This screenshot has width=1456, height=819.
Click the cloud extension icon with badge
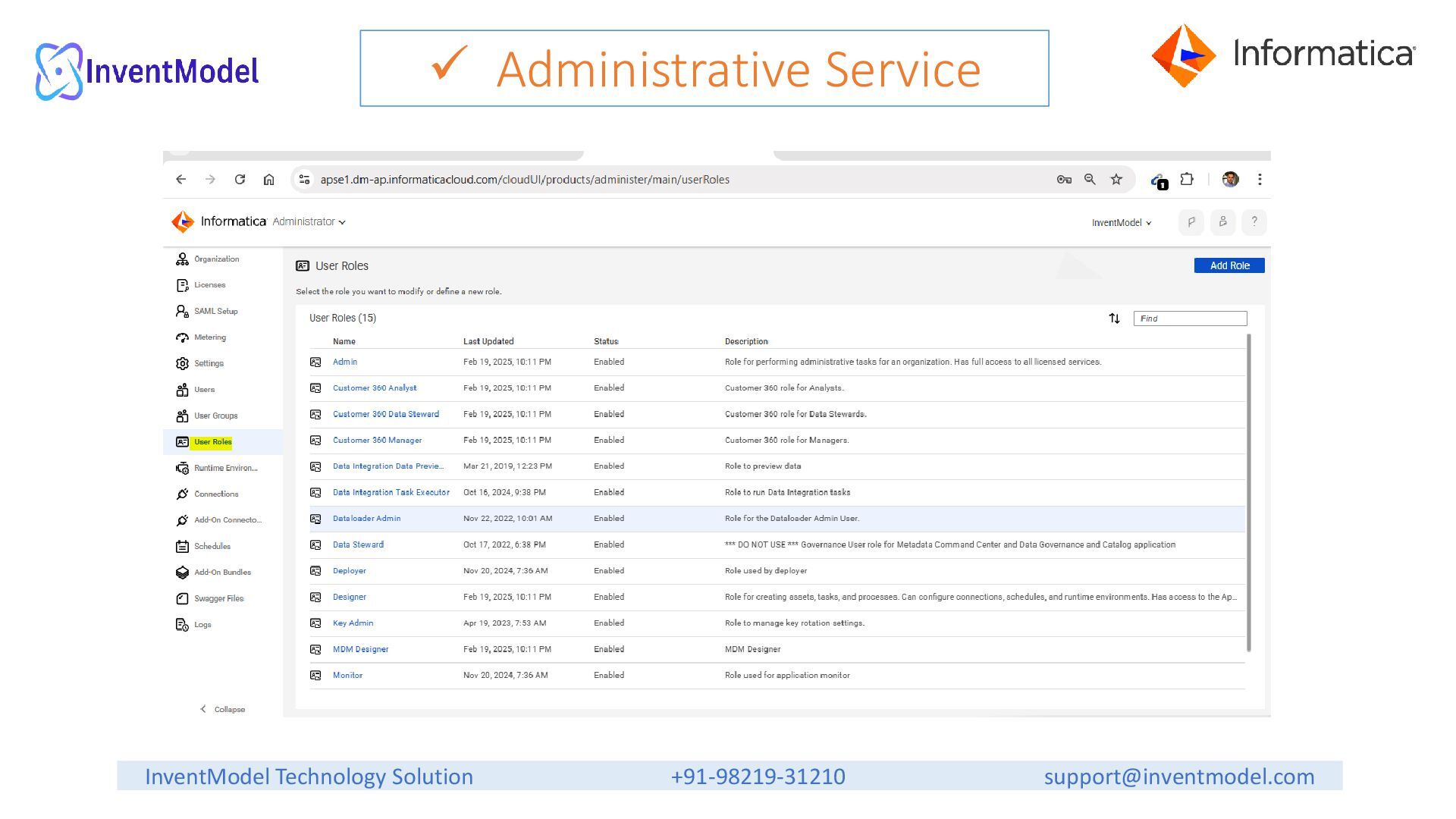1159,180
